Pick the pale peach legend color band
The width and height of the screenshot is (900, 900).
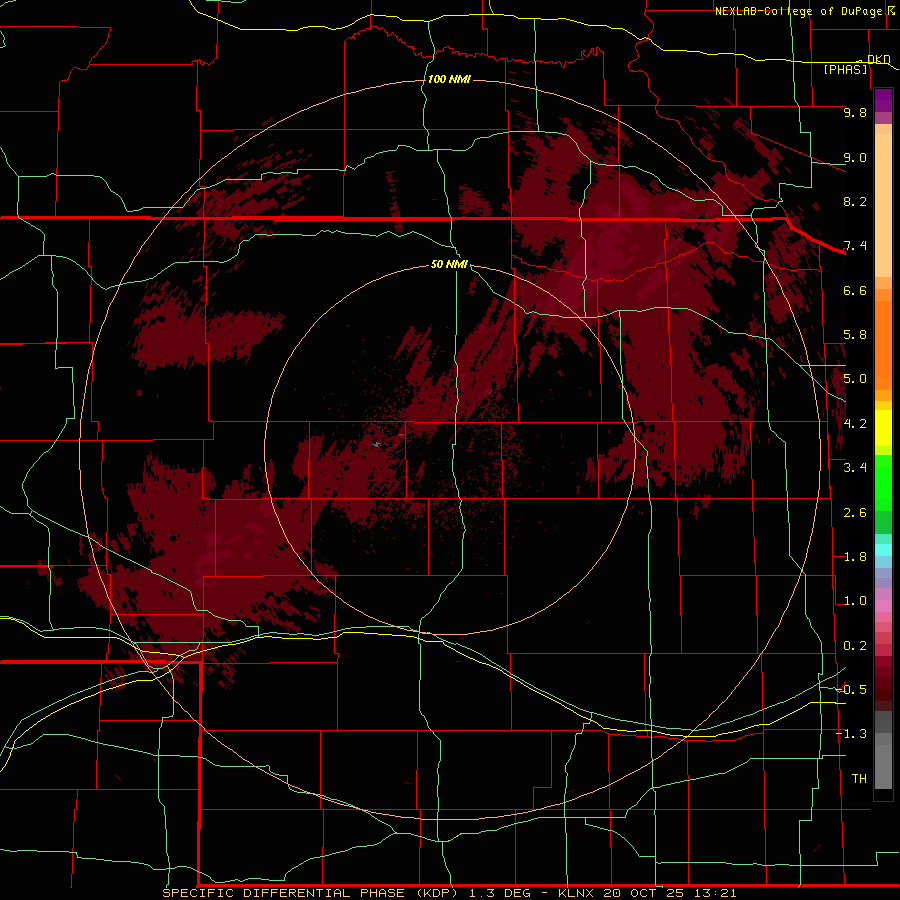883,205
